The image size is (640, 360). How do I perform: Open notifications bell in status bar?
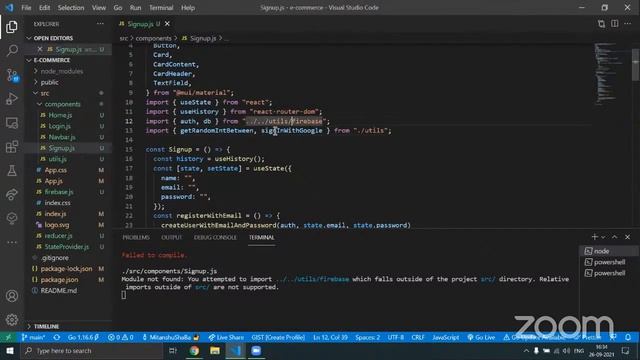(x=628, y=338)
